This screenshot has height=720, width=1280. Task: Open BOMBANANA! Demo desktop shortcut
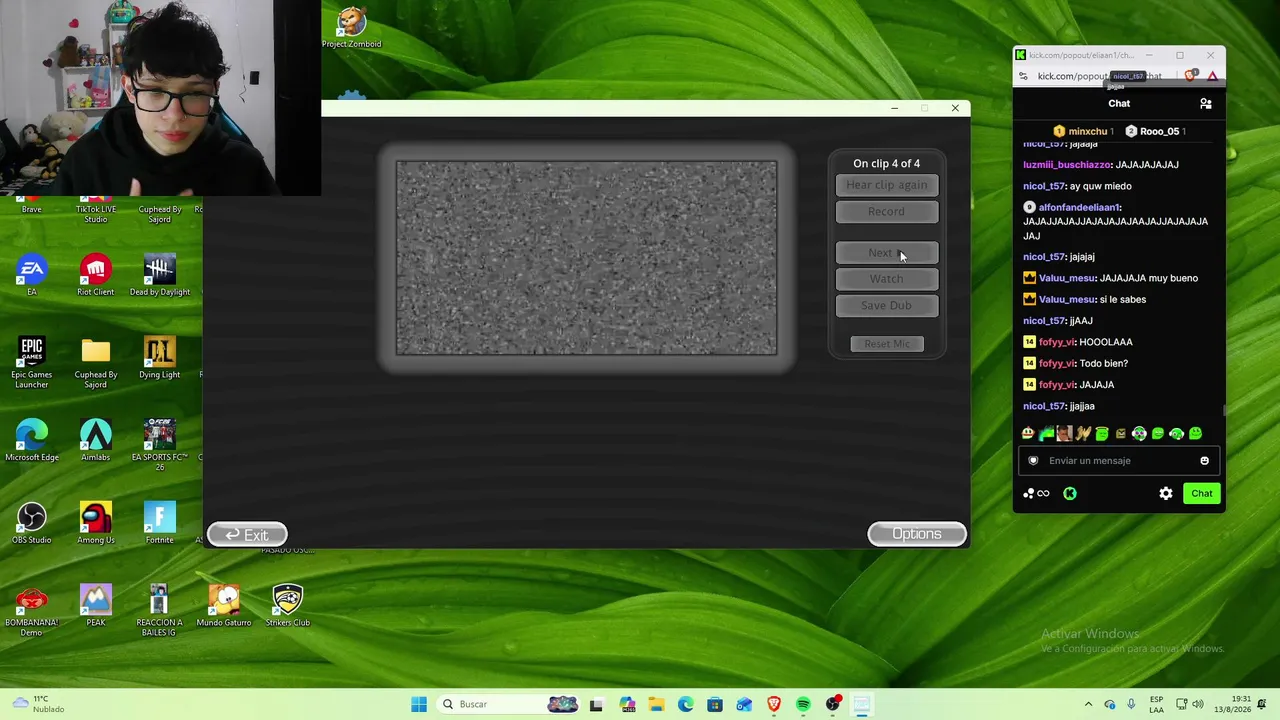(32, 610)
